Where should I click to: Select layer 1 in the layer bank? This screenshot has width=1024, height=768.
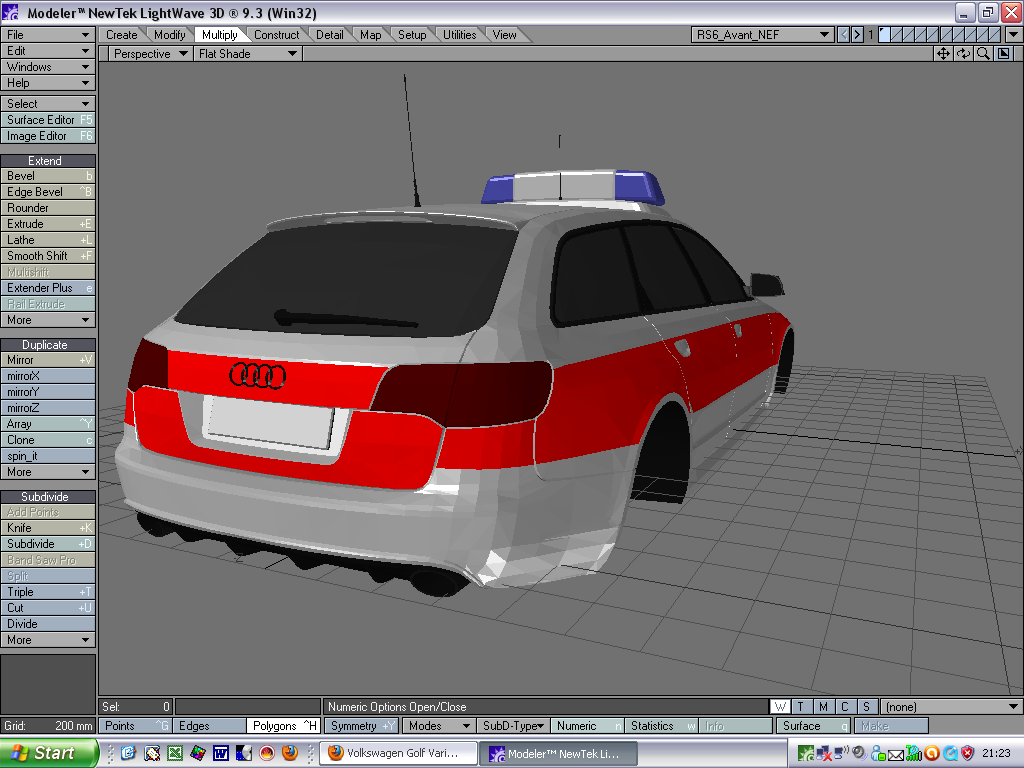[x=884, y=35]
